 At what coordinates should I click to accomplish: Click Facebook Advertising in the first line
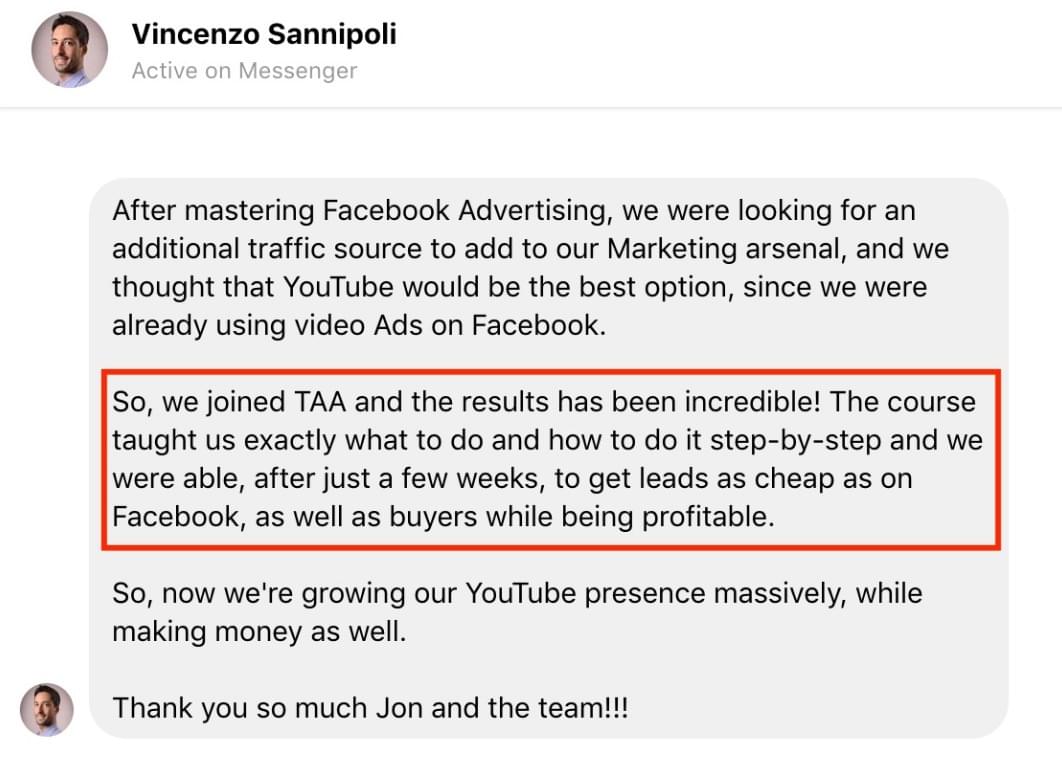coord(465,211)
